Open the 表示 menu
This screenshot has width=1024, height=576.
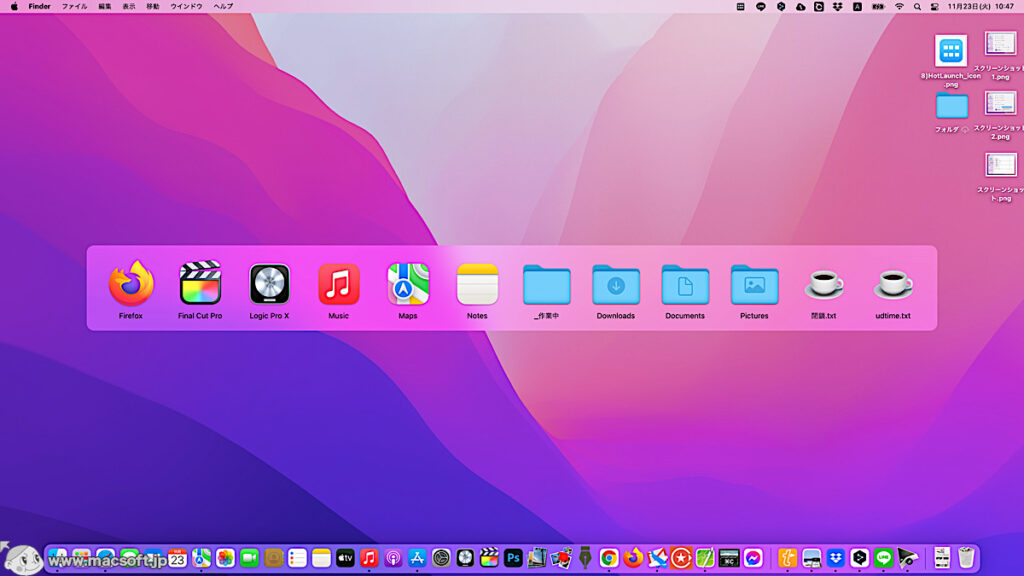(129, 7)
